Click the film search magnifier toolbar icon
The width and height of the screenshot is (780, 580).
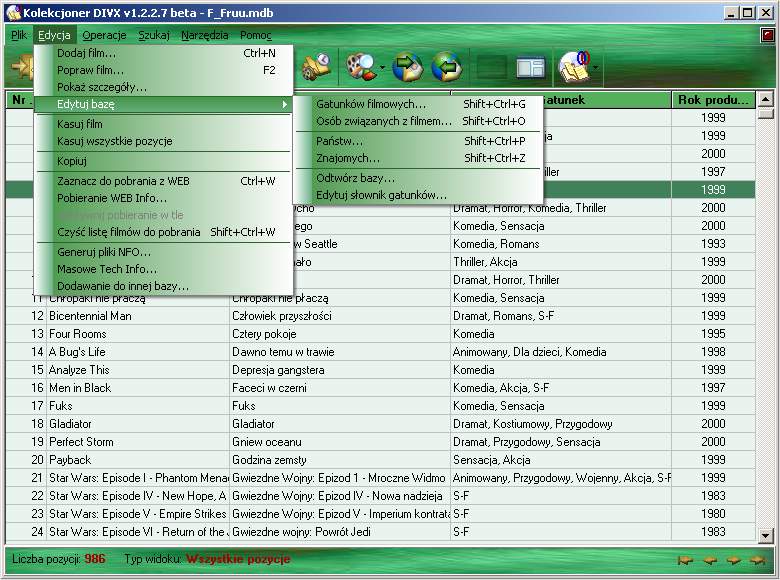coord(357,67)
